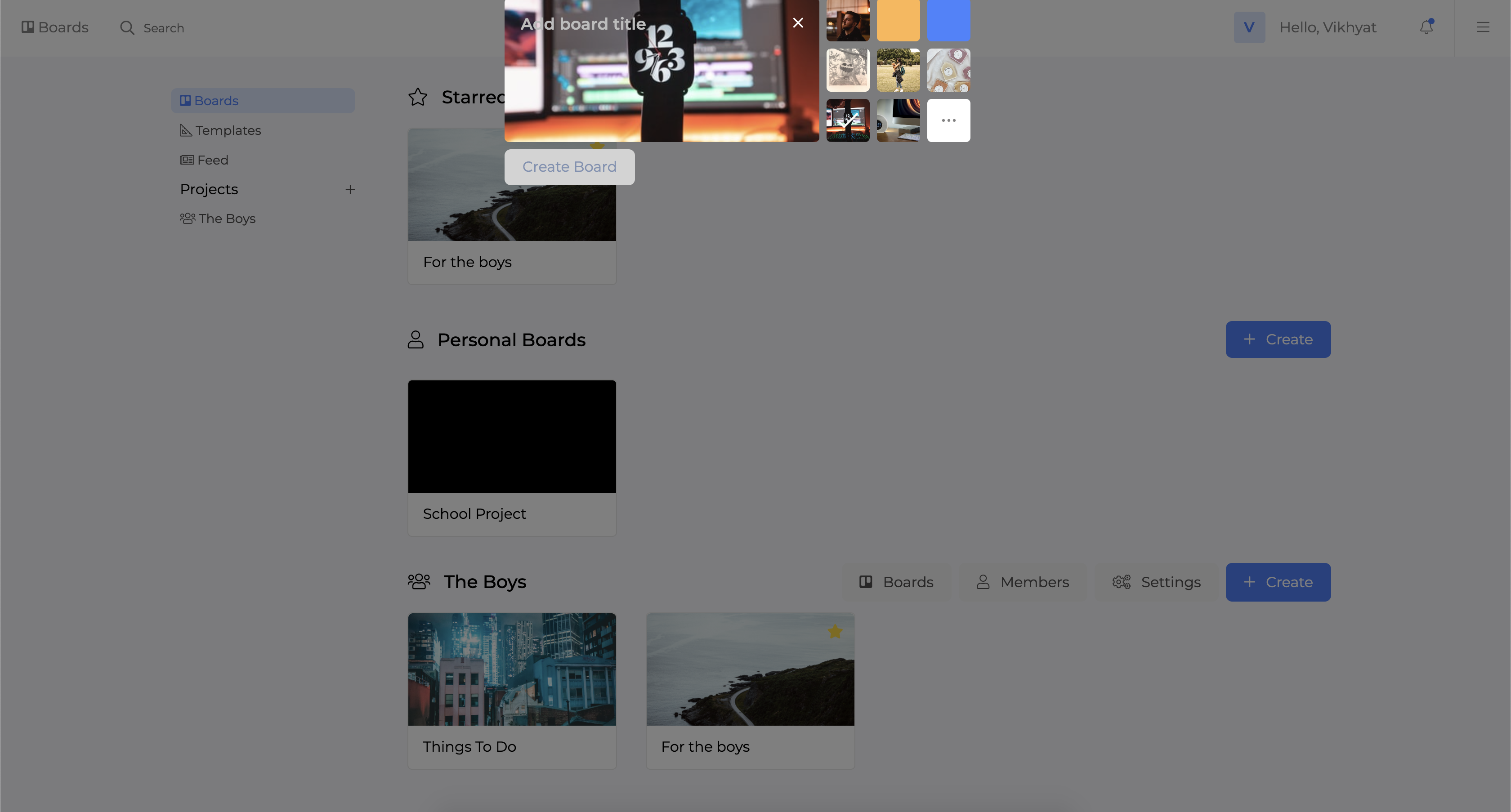Click the menu hamburger icon
This screenshot has height=812, width=1511.
(1483, 27)
